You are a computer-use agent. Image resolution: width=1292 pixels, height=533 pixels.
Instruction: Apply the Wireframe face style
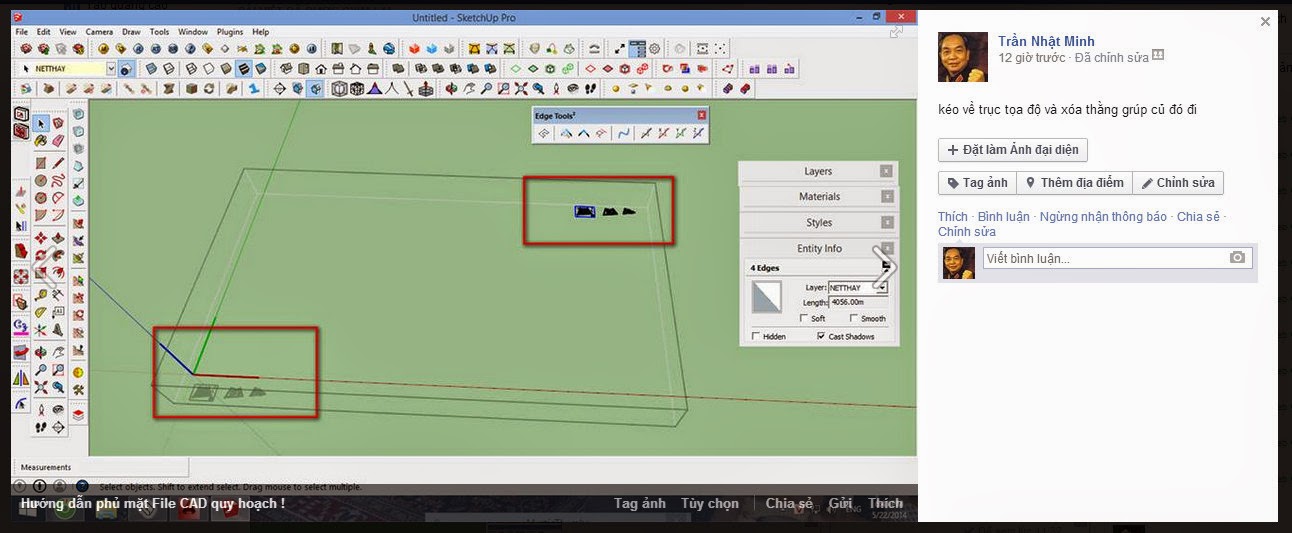(x=191, y=68)
